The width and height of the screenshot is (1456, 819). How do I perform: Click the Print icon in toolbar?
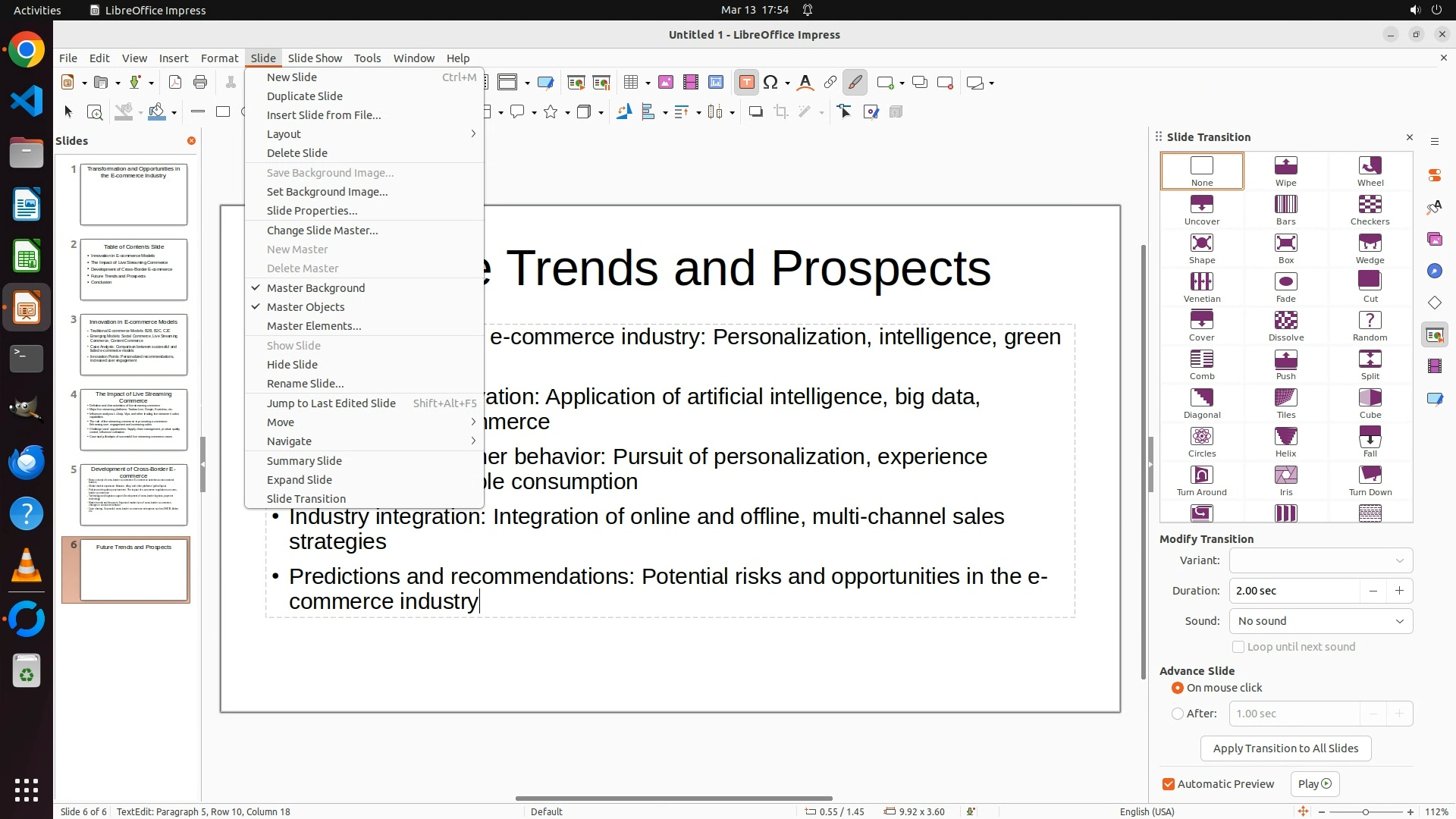click(x=200, y=83)
